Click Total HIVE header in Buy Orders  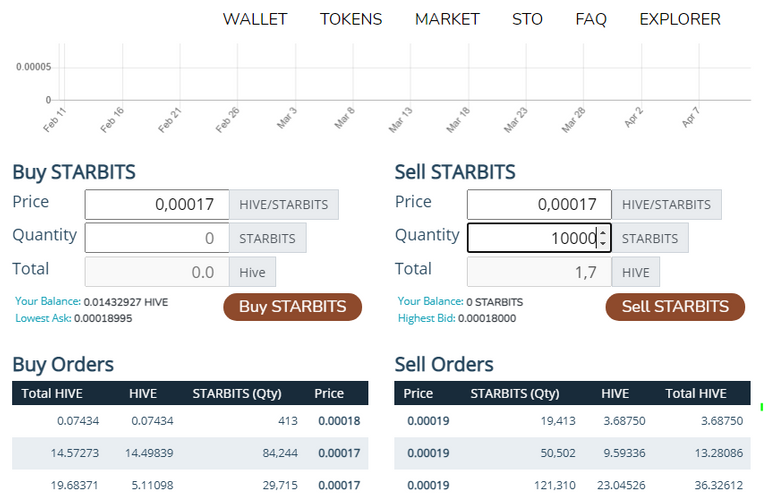pos(52,393)
